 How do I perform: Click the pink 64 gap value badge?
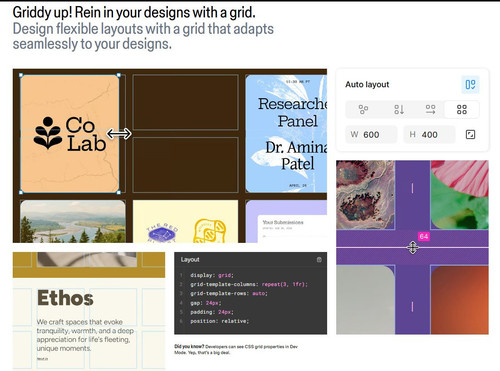coord(424,236)
